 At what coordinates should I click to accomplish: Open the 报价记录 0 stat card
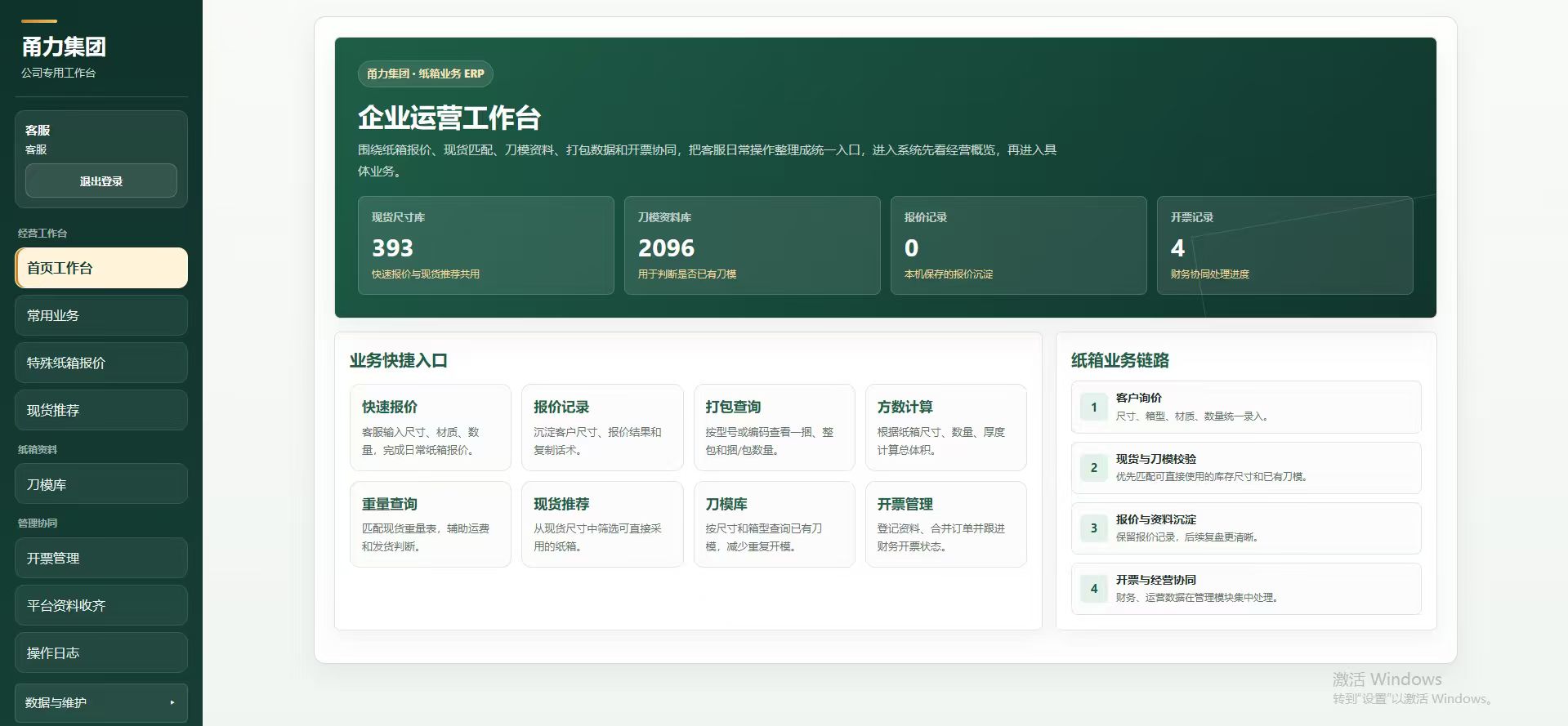coord(1019,245)
